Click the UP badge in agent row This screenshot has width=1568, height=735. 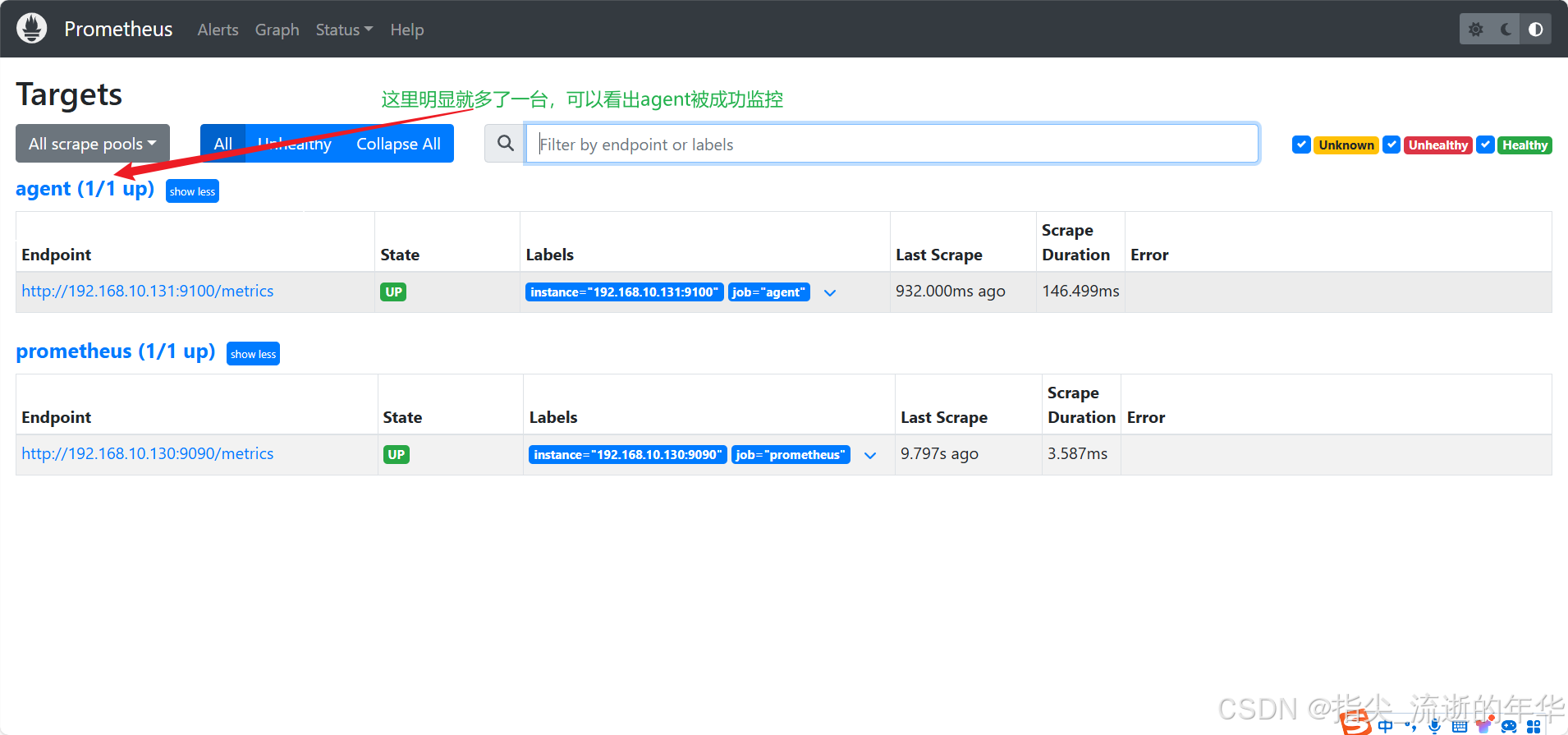(394, 292)
